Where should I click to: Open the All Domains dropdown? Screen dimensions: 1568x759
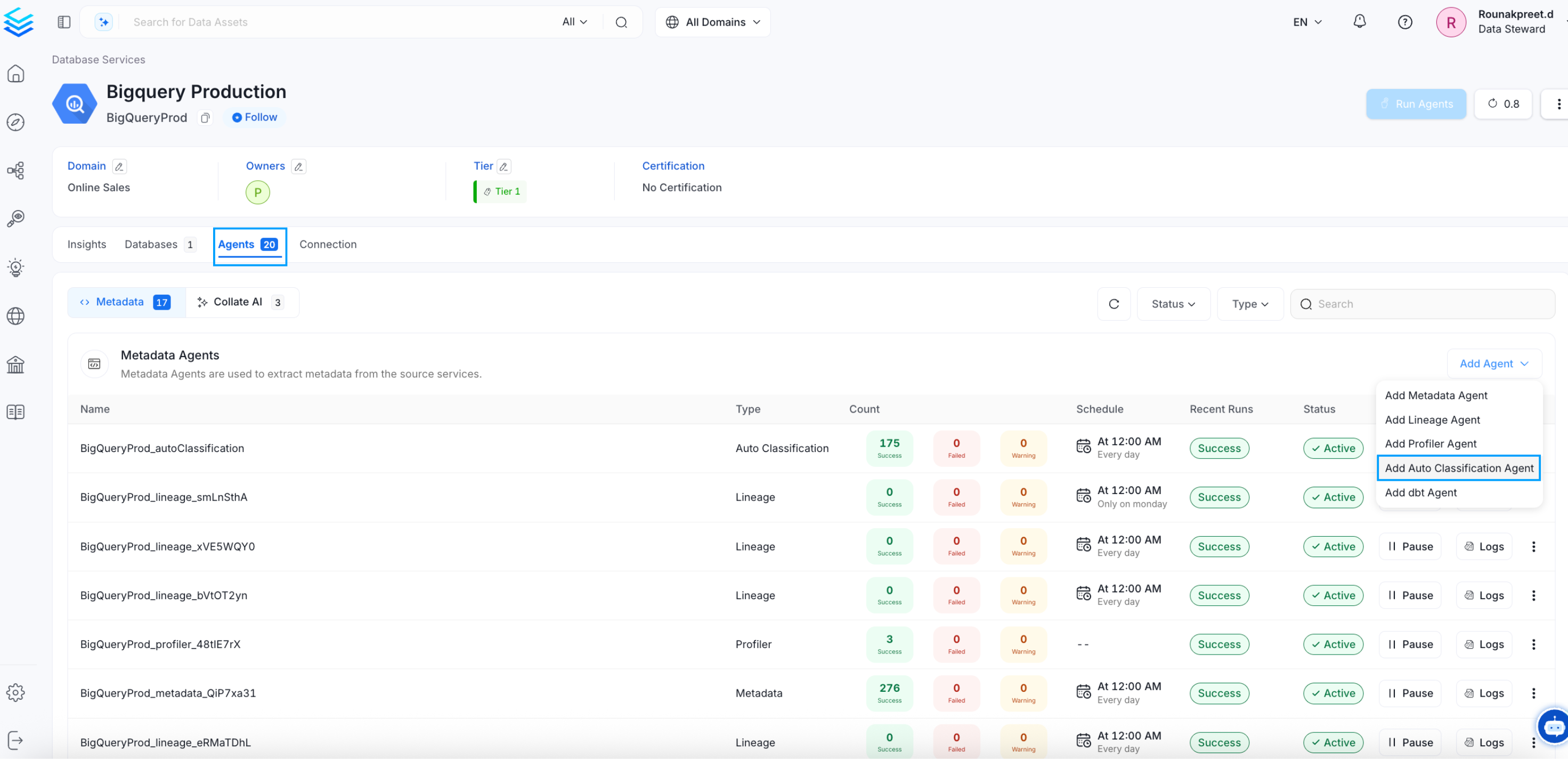[712, 22]
